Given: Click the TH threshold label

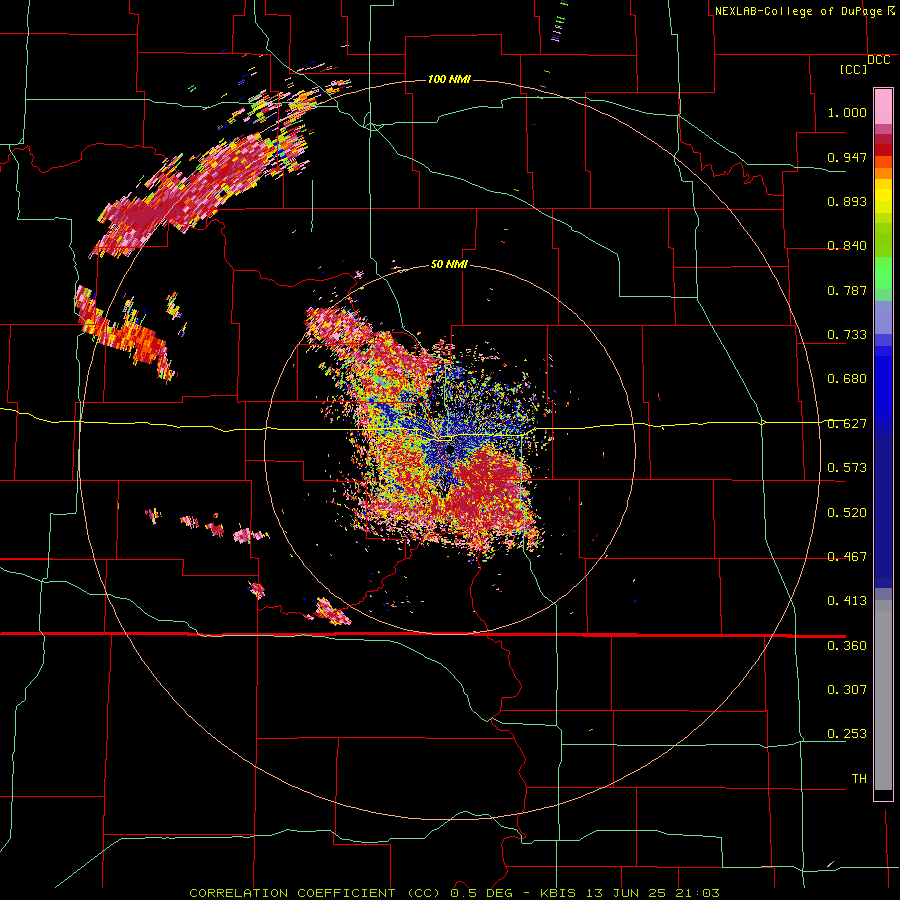Looking at the screenshot, I should [x=859, y=779].
